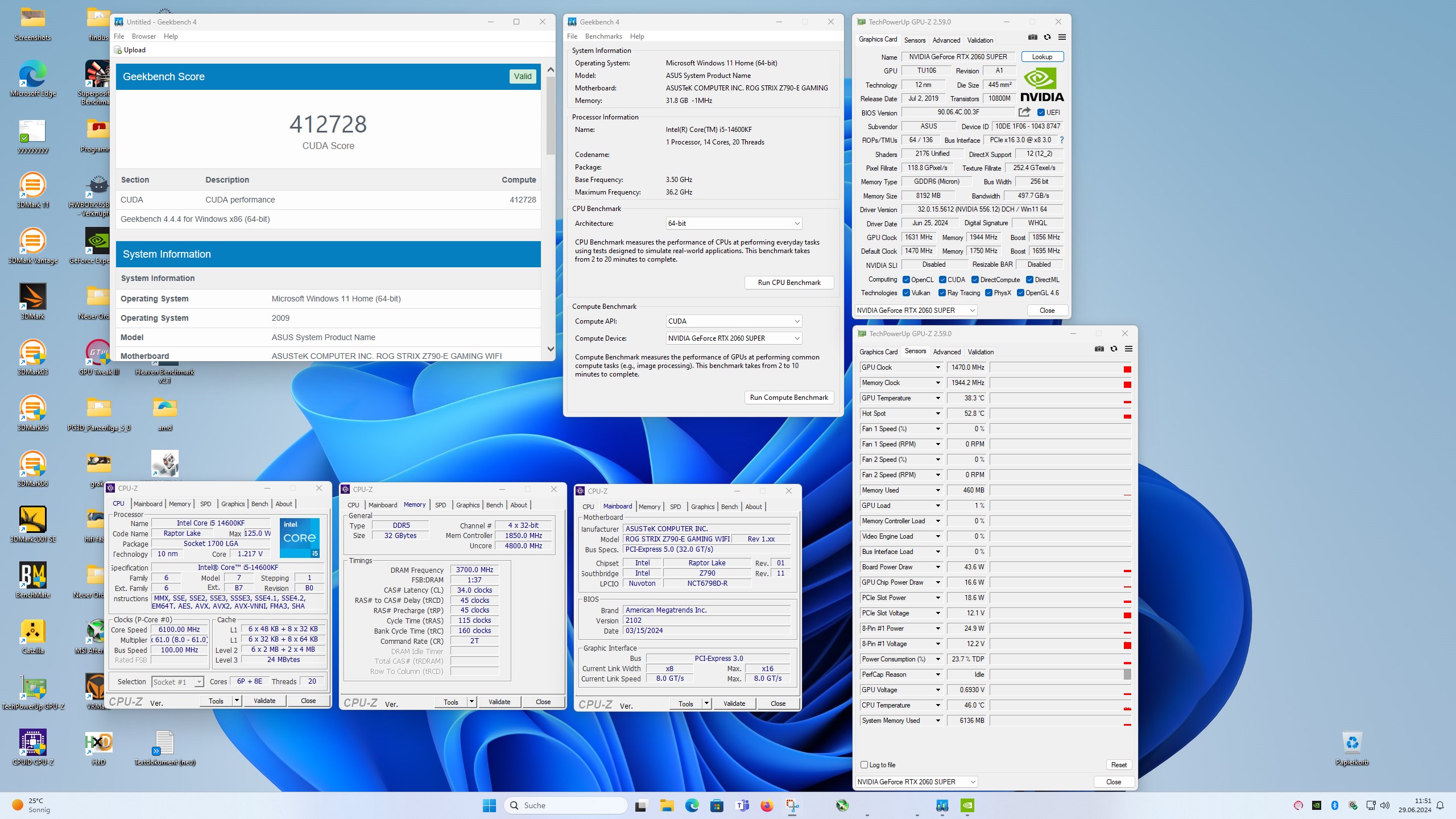Click the camera icon in GPU-Z Sensors window
Image resolution: width=1456 pixels, height=819 pixels.
[1099, 349]
